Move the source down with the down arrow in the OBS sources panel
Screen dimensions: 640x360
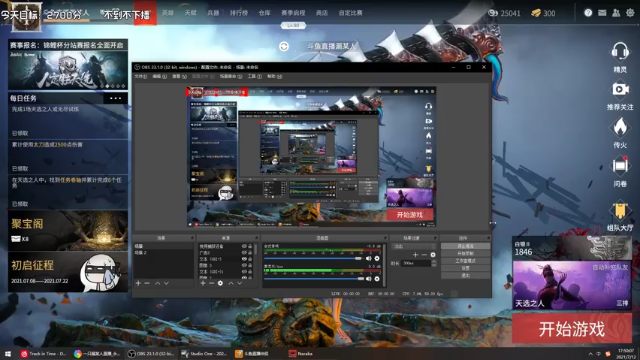pyautogui.click(x=240, y=283)
